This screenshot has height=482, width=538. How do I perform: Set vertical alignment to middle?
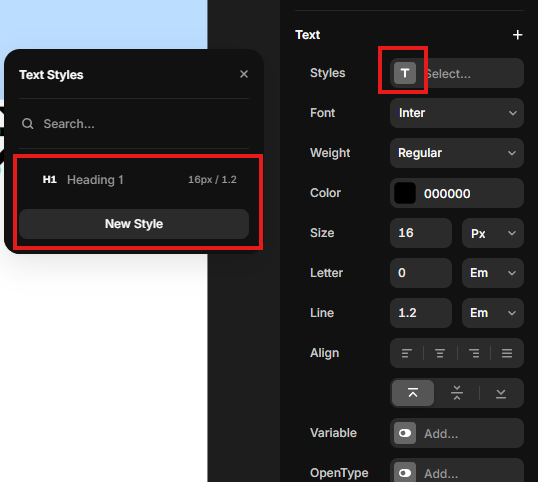457,393
